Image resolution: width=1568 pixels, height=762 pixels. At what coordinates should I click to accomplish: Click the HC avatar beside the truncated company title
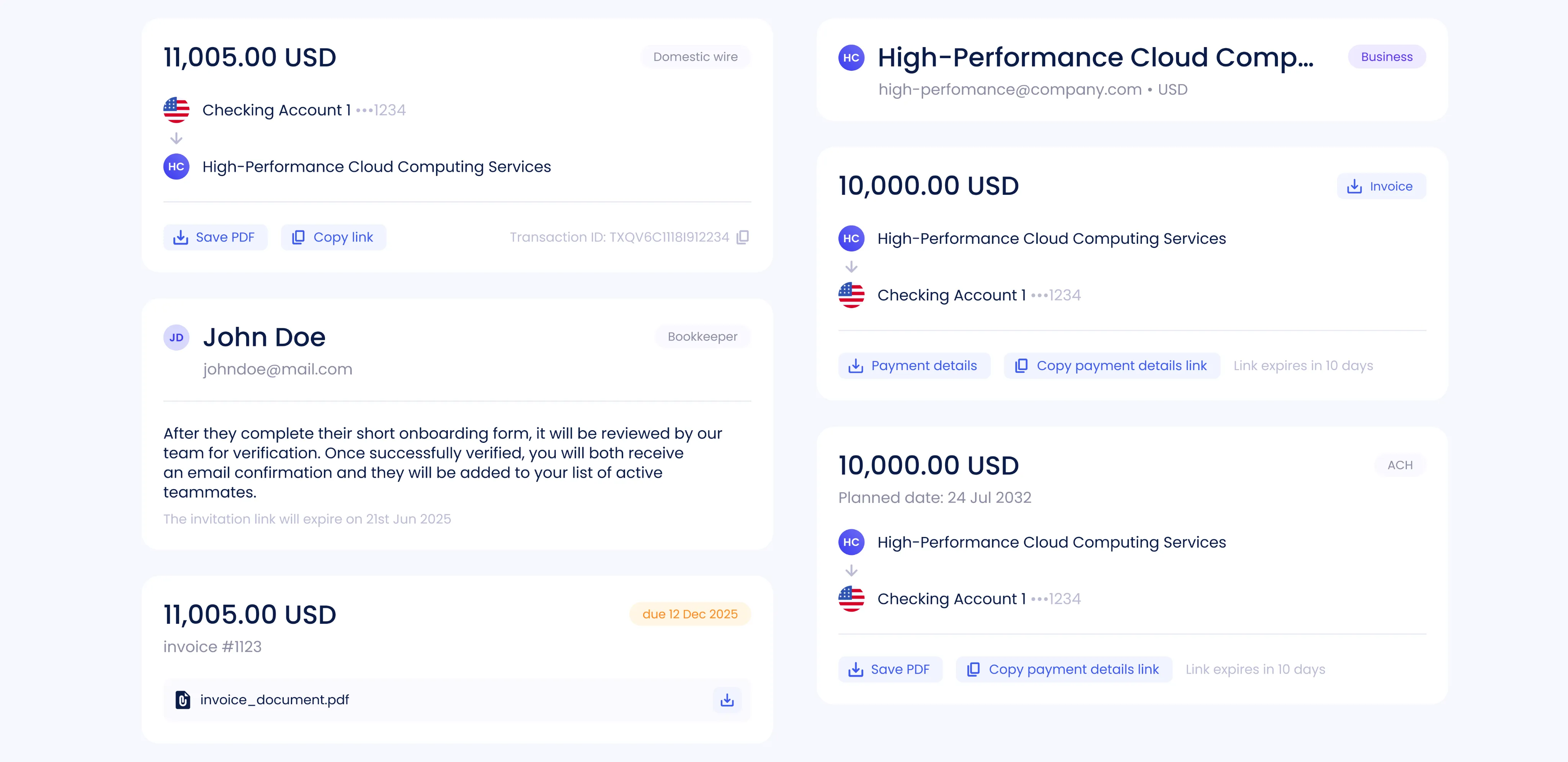click(851, 58)
